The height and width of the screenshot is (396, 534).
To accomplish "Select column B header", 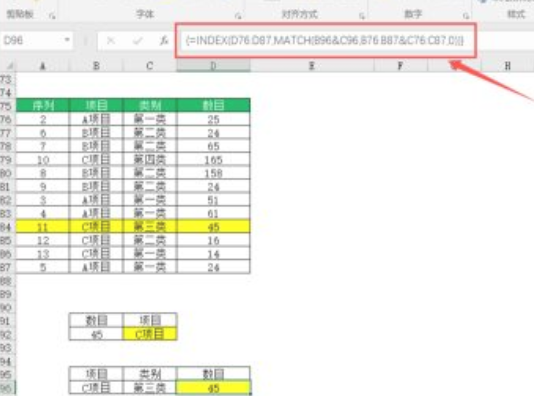I will [96, 66].
